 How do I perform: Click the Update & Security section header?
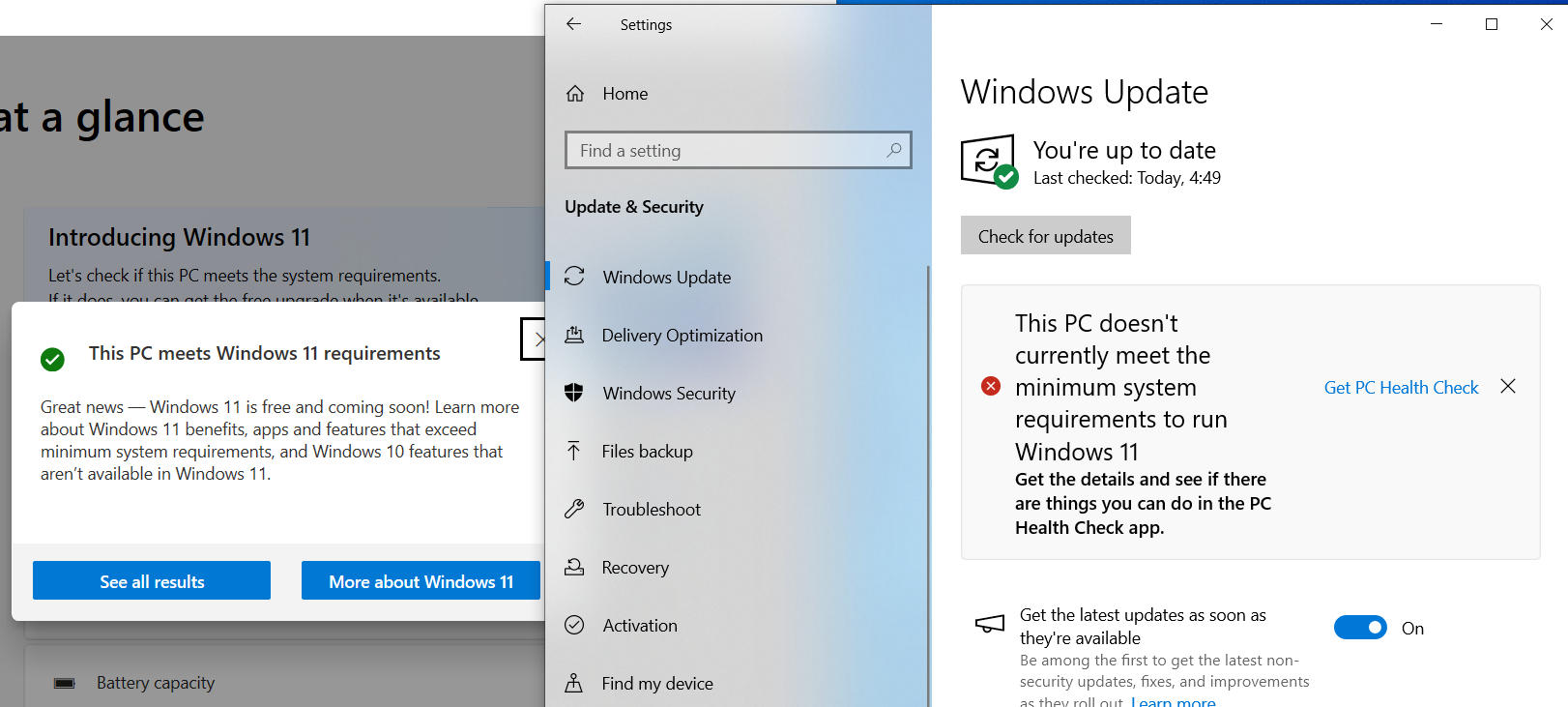click(x=634, y=207)
